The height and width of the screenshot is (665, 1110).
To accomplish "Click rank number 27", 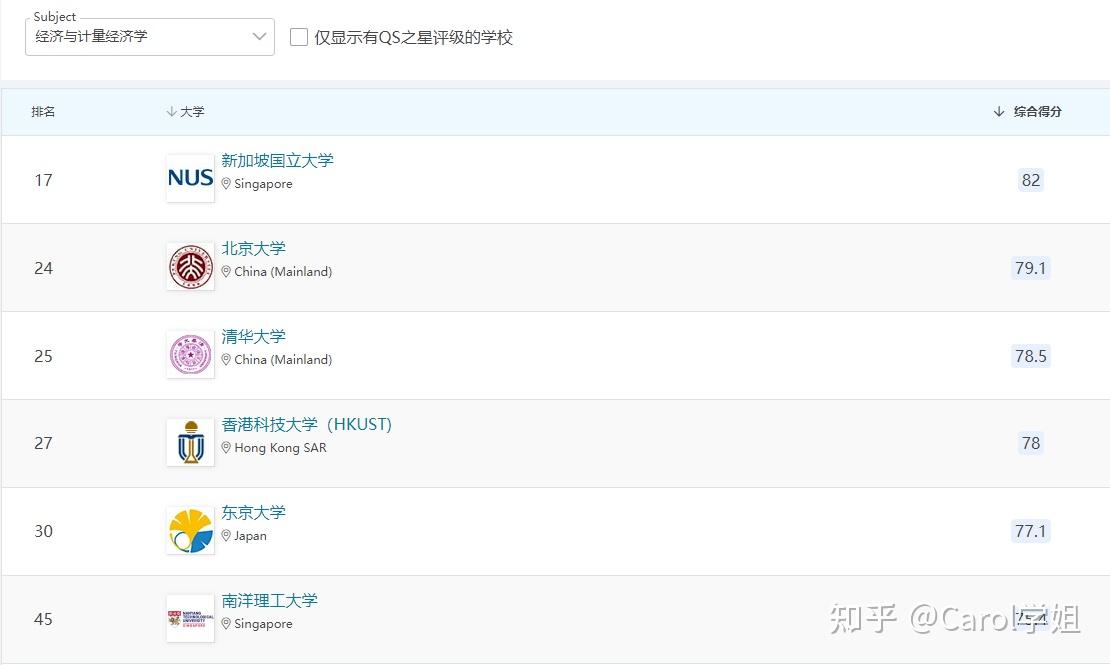I will (43, 443).
